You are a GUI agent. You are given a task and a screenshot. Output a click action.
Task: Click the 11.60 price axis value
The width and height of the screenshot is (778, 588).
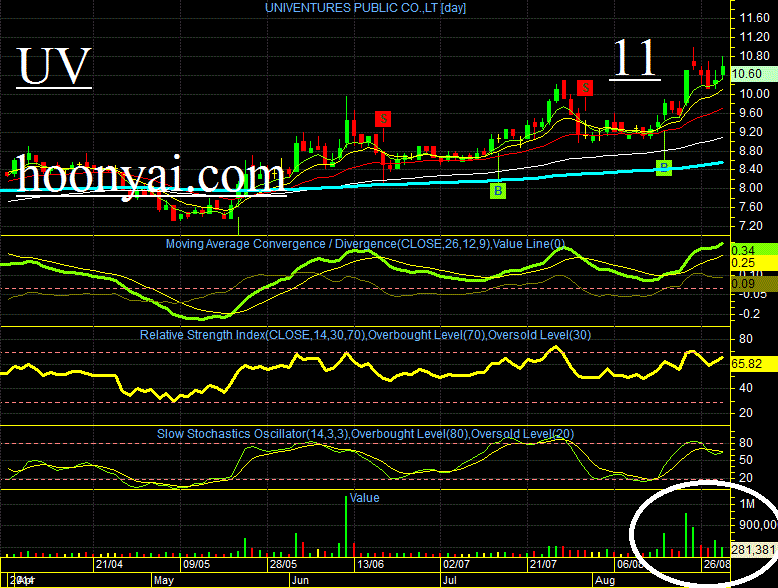(x=754, y=18)
